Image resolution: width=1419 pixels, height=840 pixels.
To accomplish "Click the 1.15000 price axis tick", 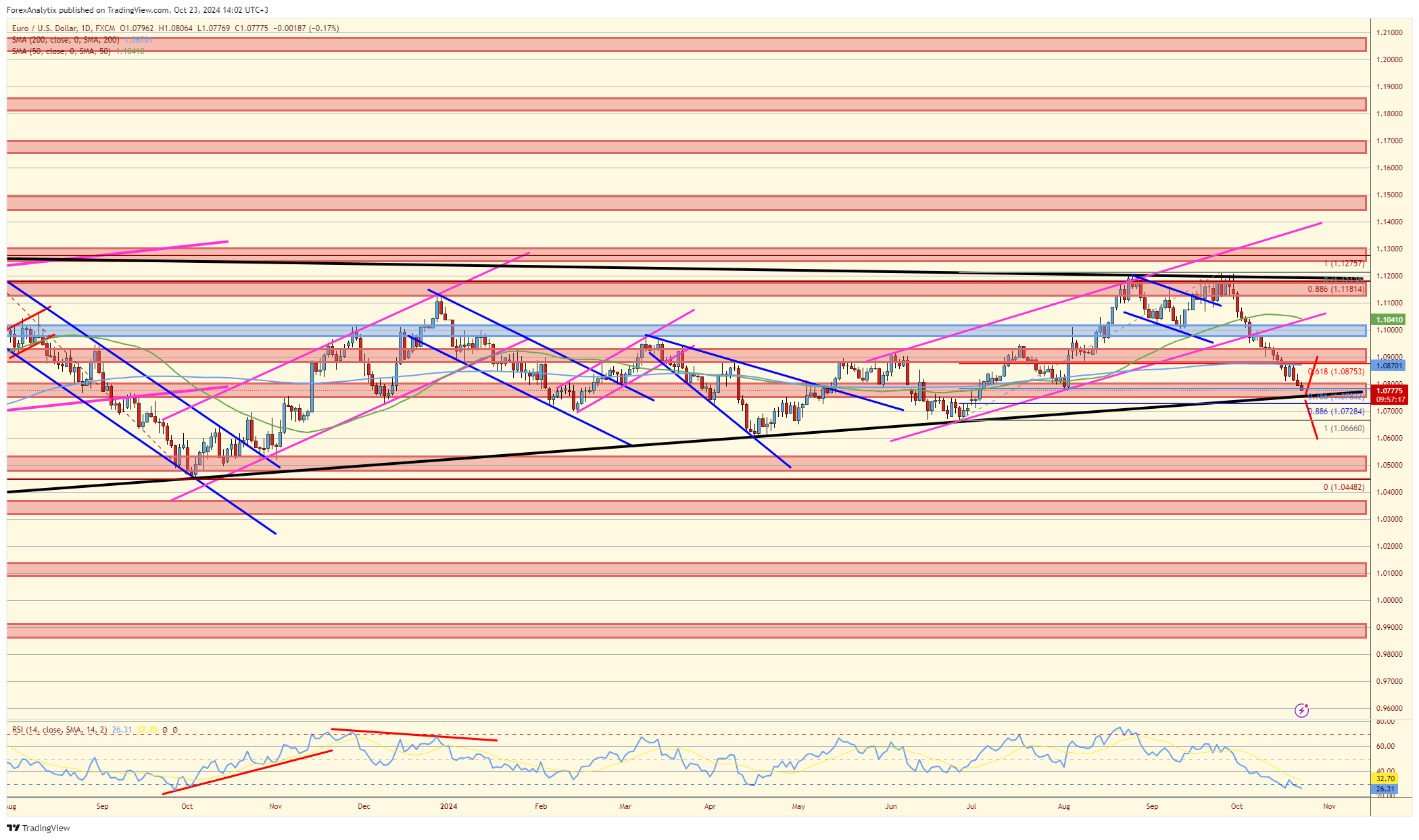I will coord(1389,195).
